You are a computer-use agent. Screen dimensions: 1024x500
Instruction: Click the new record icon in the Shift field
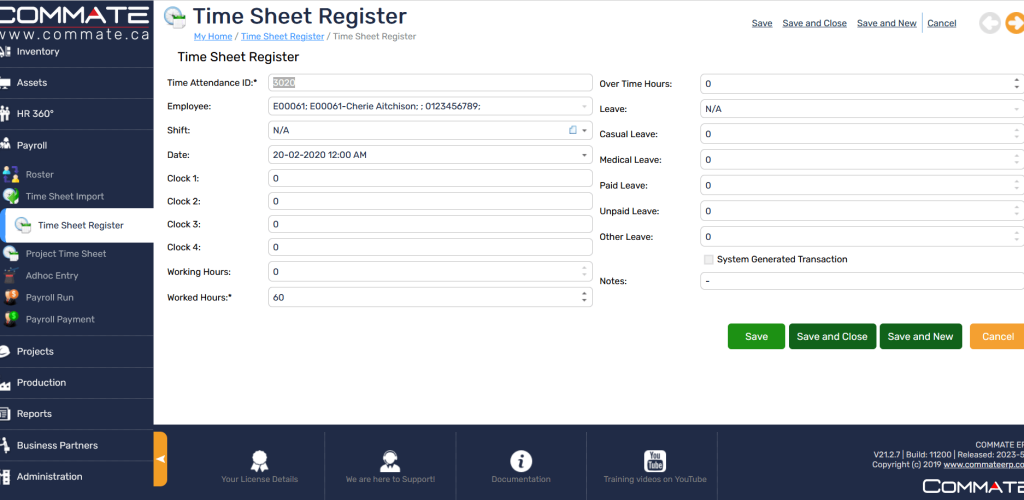coord(573,131)
